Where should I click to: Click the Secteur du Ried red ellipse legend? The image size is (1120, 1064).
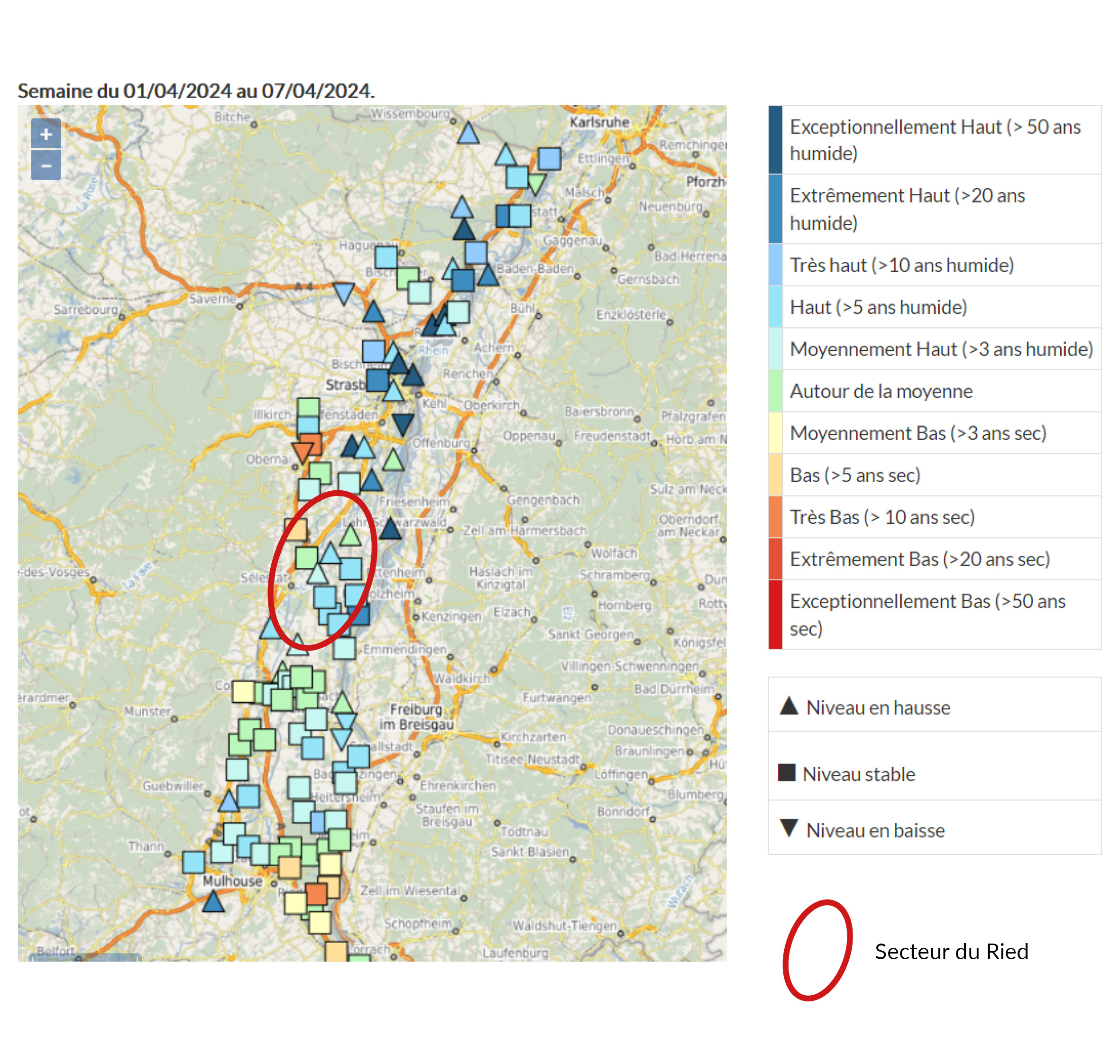[817, 951]
